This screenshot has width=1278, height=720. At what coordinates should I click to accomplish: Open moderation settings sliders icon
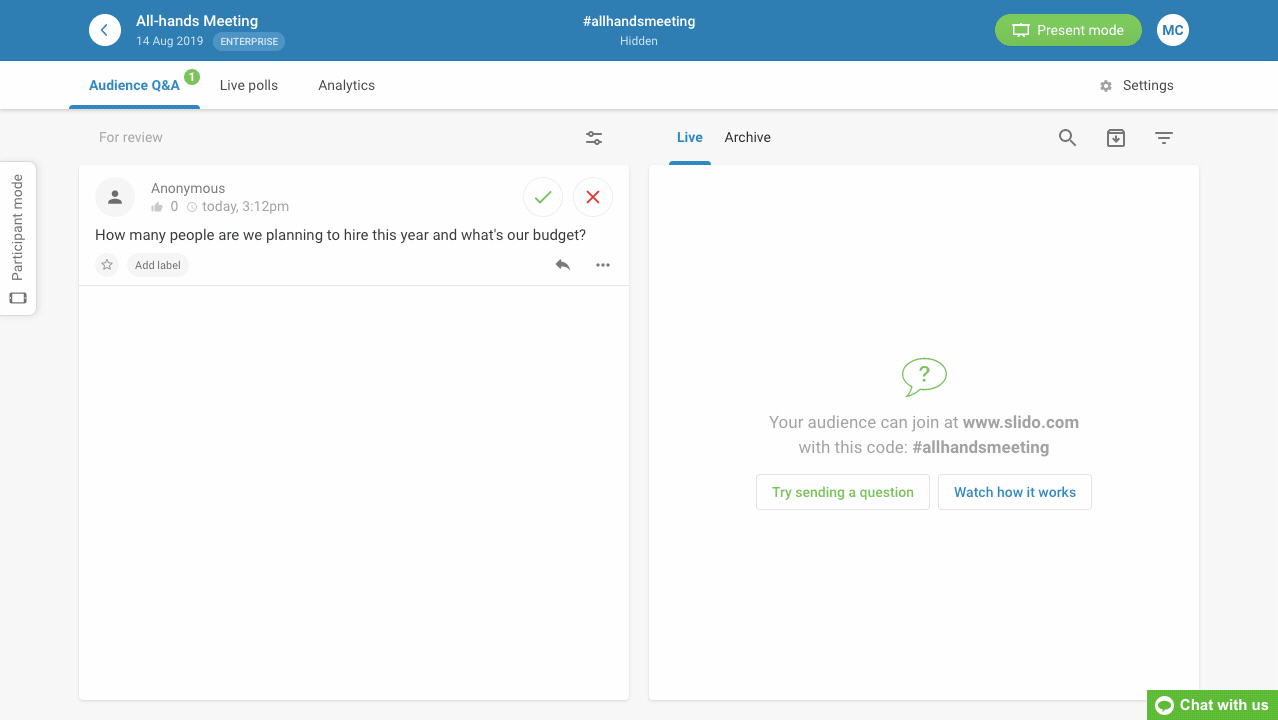pyautogui.click(x=594, y=138)
